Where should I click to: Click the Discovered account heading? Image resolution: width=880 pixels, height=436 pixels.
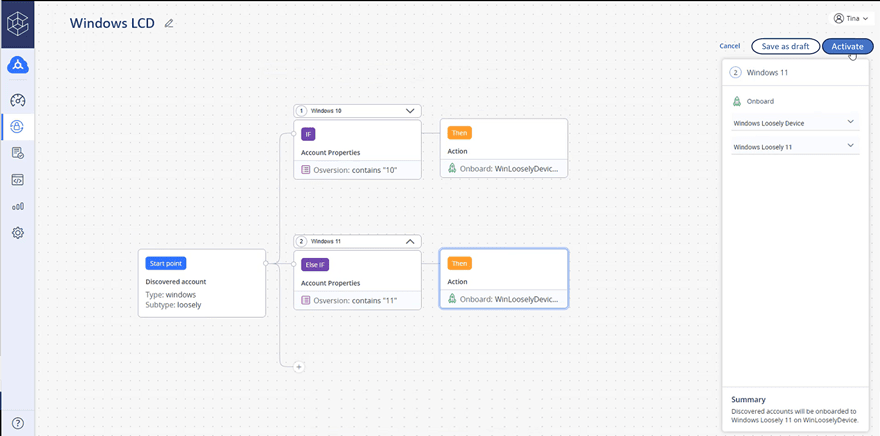tap(176, 282)
